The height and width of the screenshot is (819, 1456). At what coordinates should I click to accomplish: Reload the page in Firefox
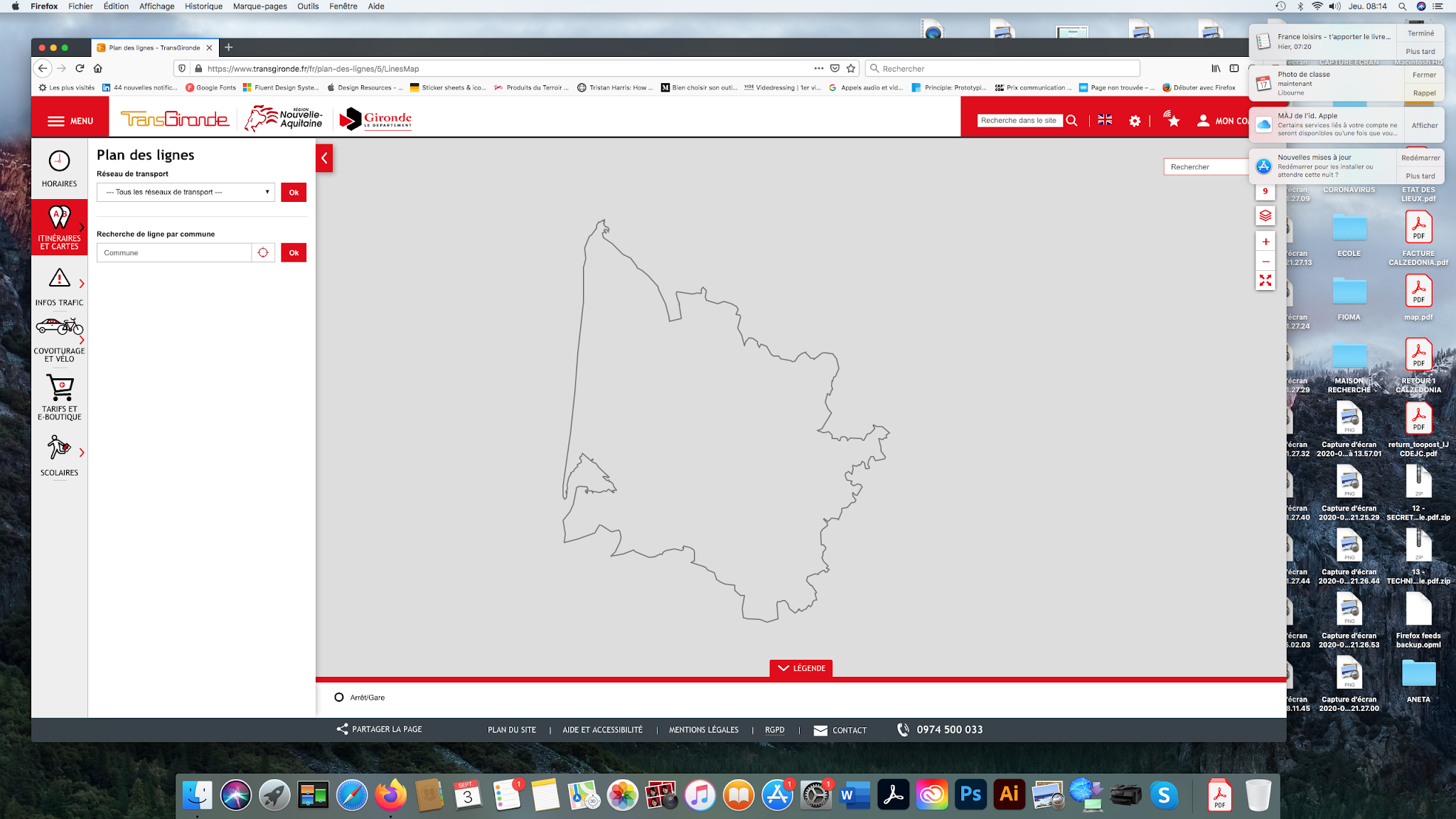(80, 68)
